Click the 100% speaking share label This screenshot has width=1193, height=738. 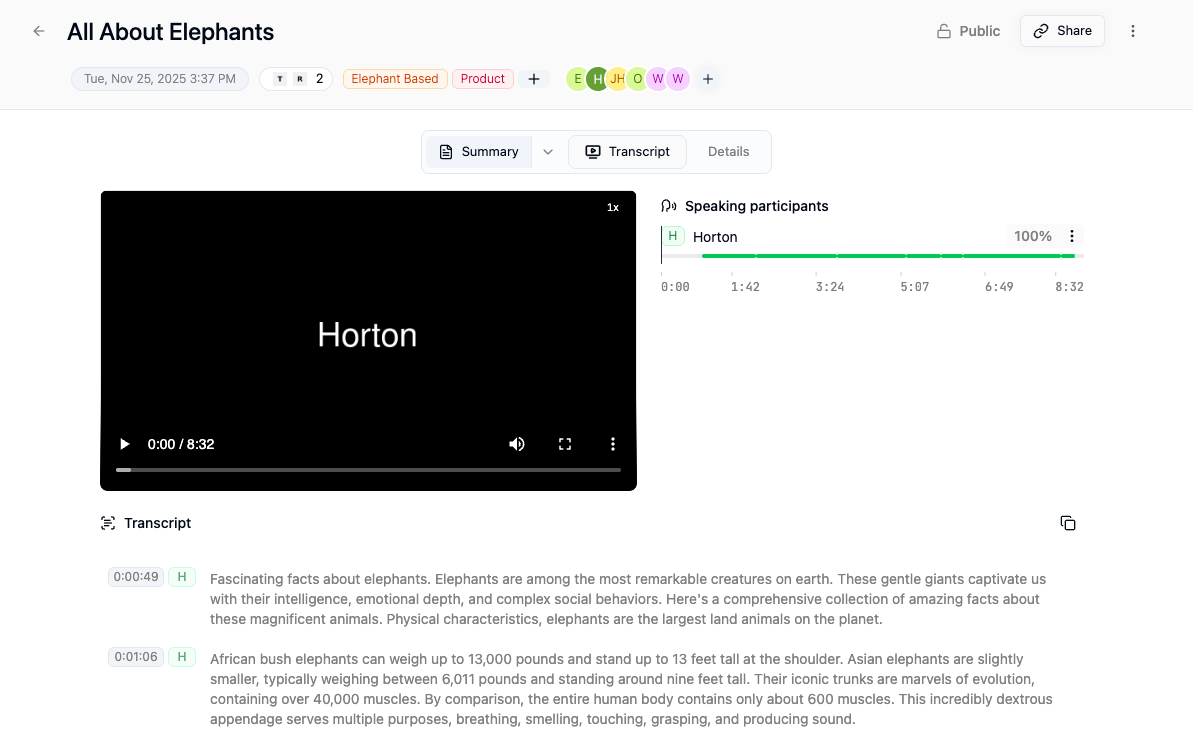click(1032, 237)
